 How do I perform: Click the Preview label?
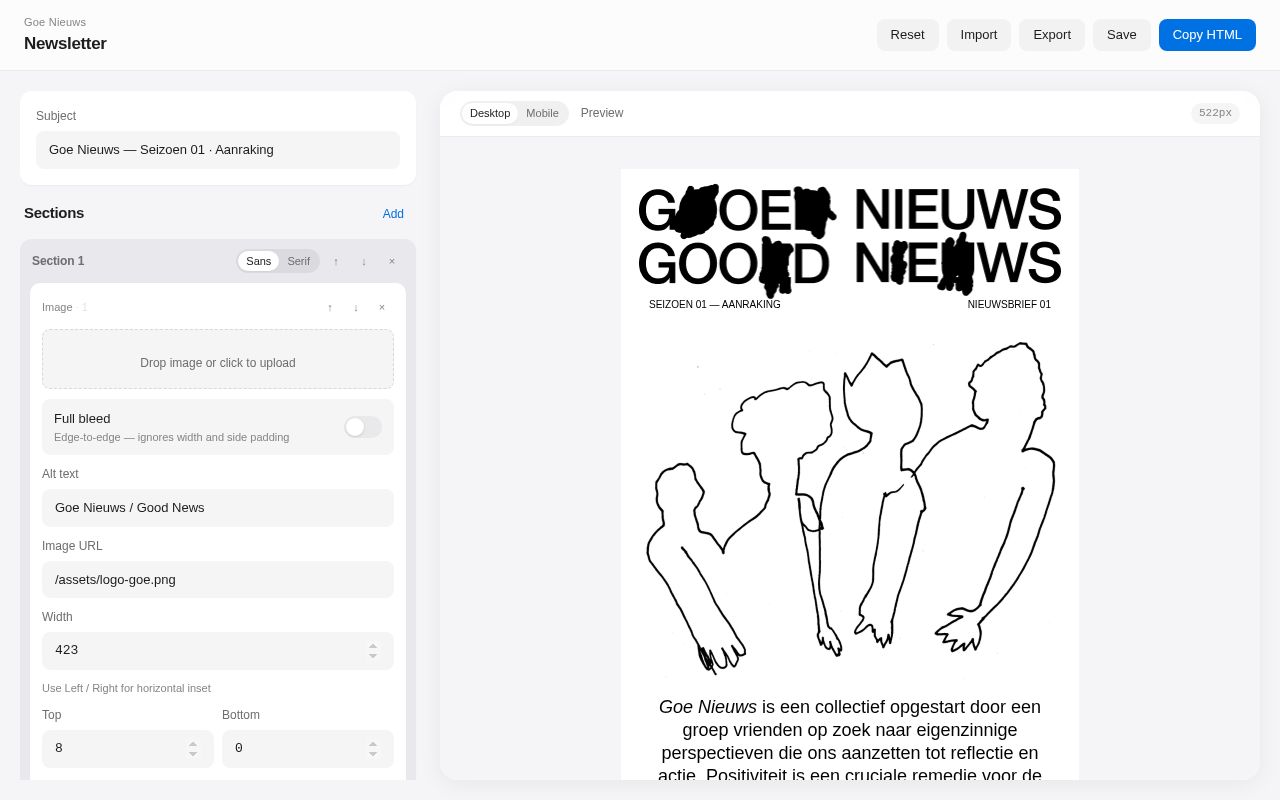pos(602,113)
